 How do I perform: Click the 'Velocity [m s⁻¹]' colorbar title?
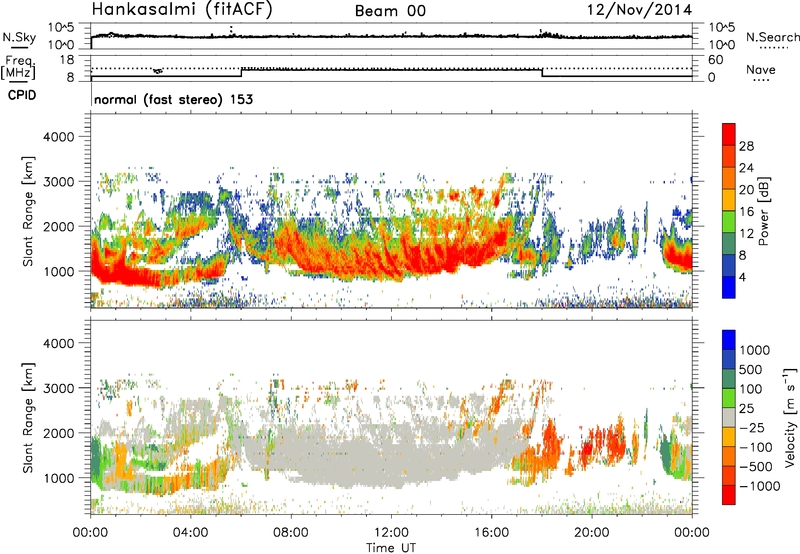[790, 417]
